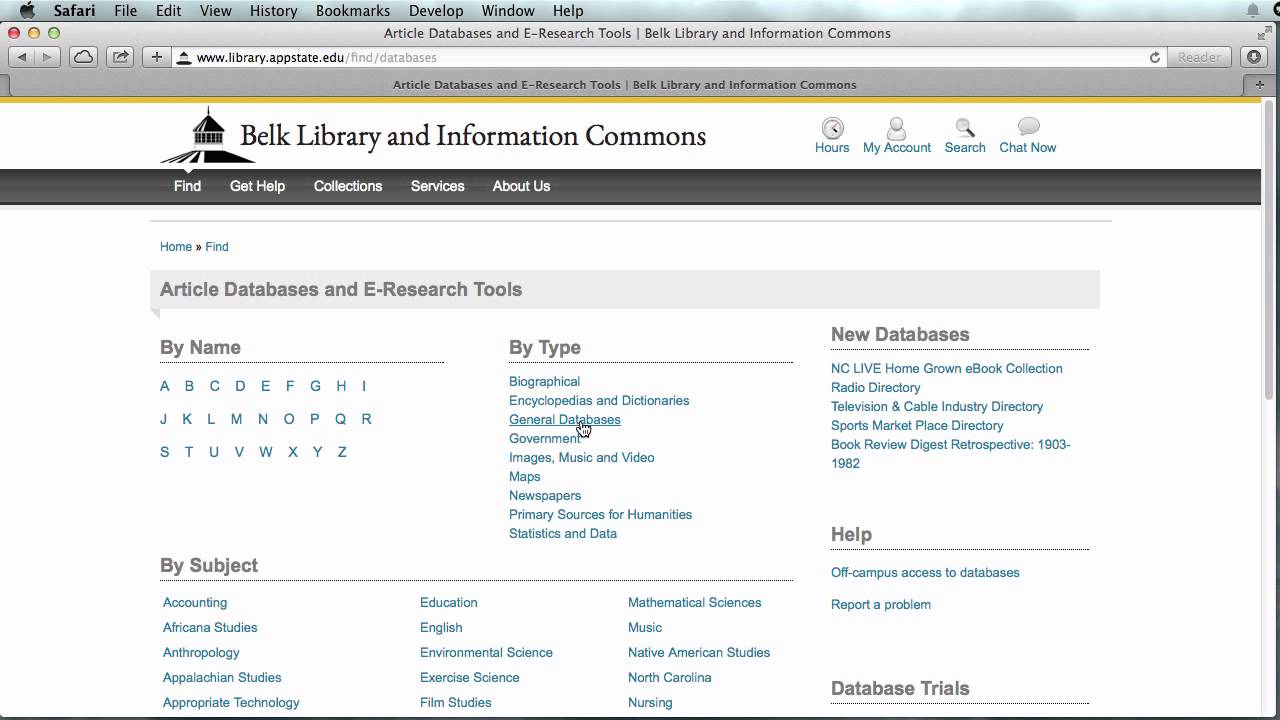The width and height of the screenshot is (1280, 720).
Task: Open the Anthropology subject link
Action: point(201,653)
